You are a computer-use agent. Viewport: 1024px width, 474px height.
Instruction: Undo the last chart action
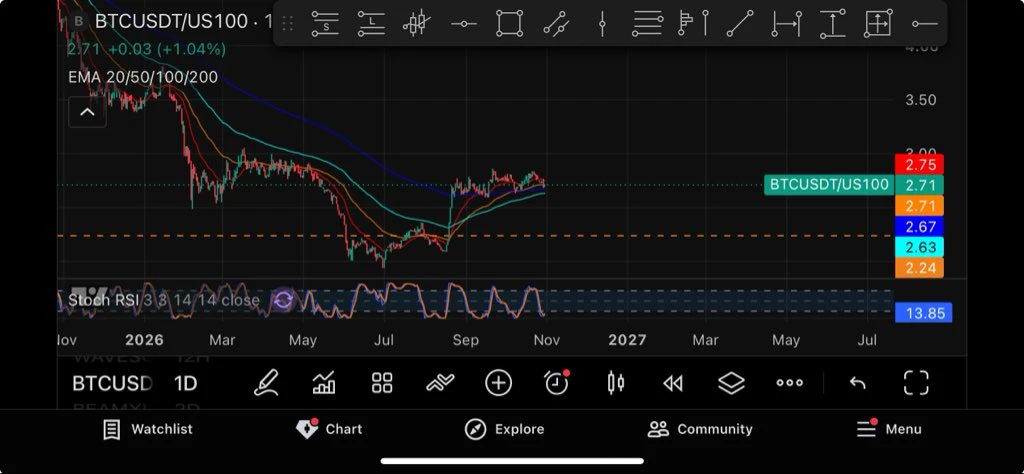click(x=857, y=383)
